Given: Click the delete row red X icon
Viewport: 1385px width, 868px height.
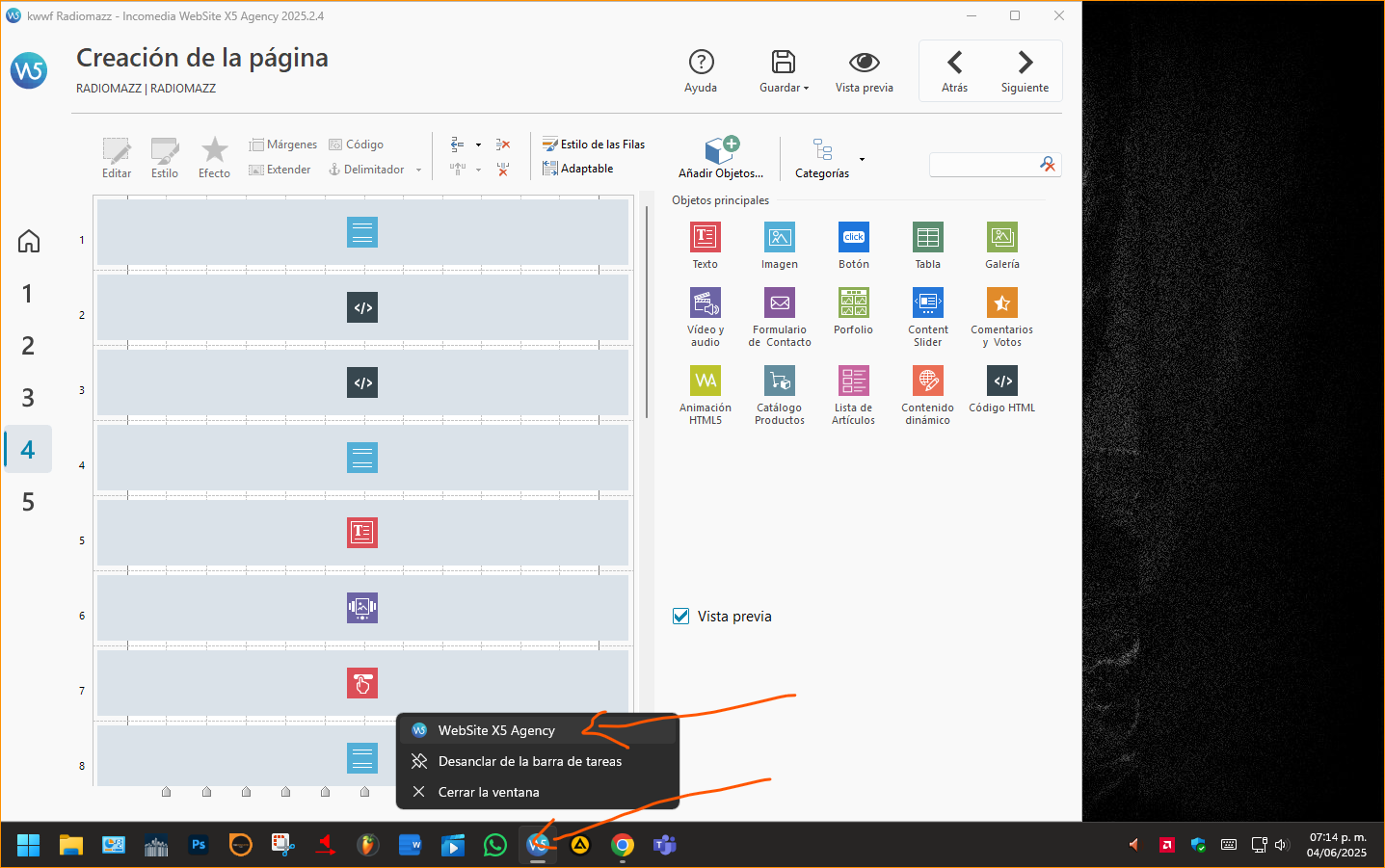Looking at the screenshot, I should click(x=503, y=145).
